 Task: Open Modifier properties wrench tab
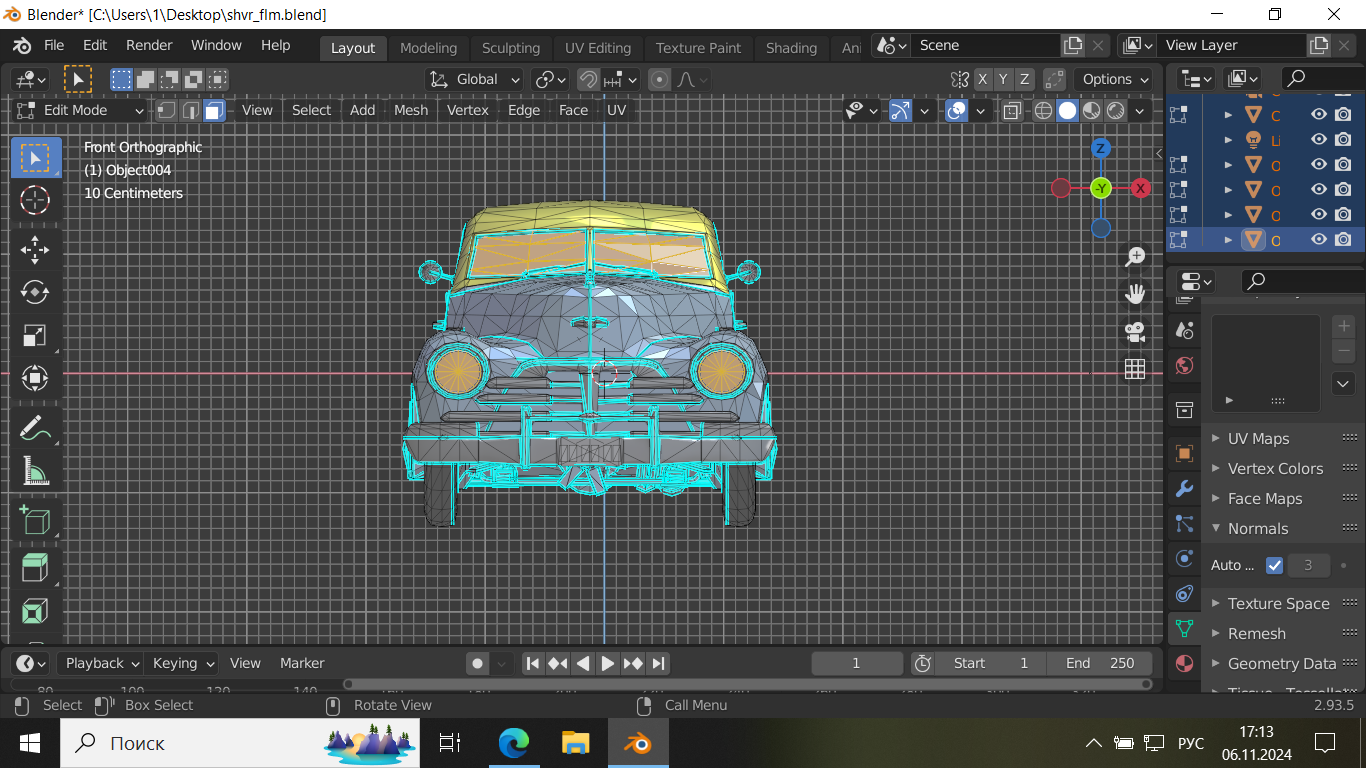1185,489
